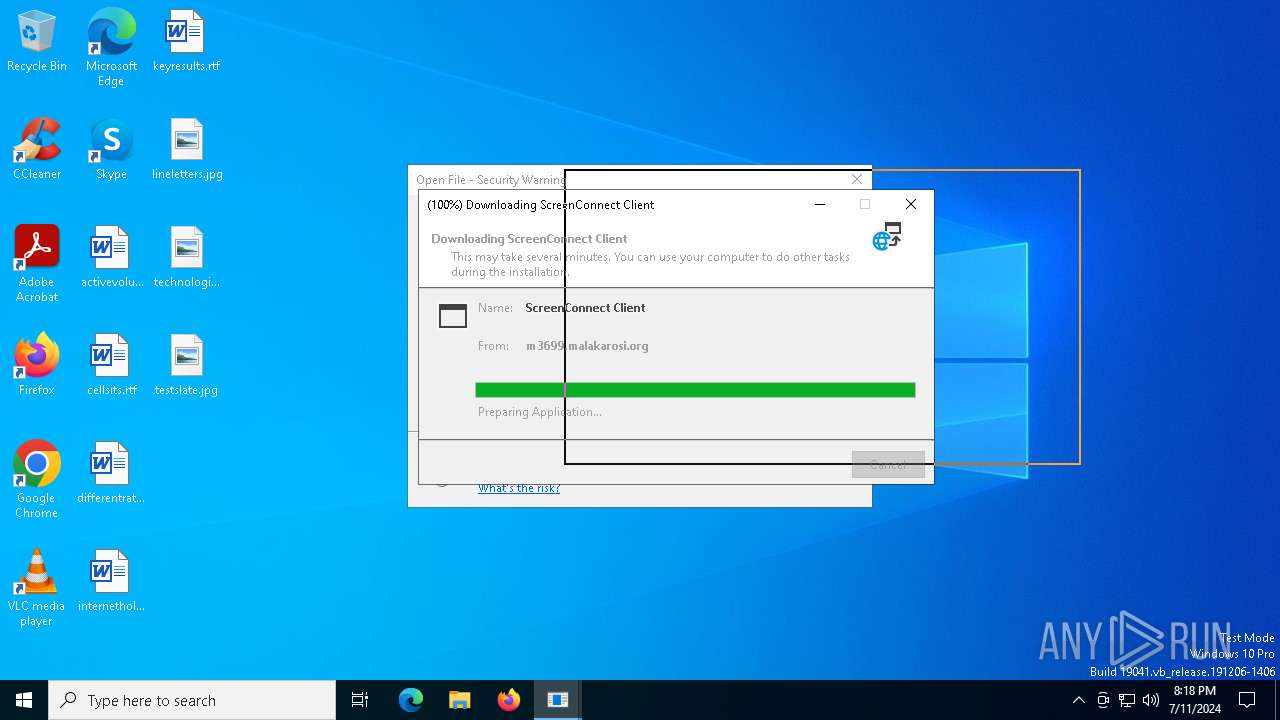Image resolution: width=1280 pixels, height=720 pixels.
Task: Click the download globe icon in dialog header
Action: click(x=887, y=236)
